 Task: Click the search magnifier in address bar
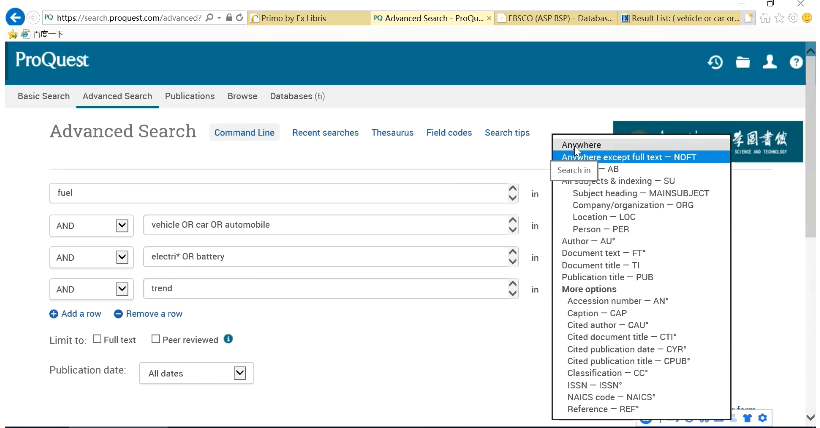click(x=209, y=17)
